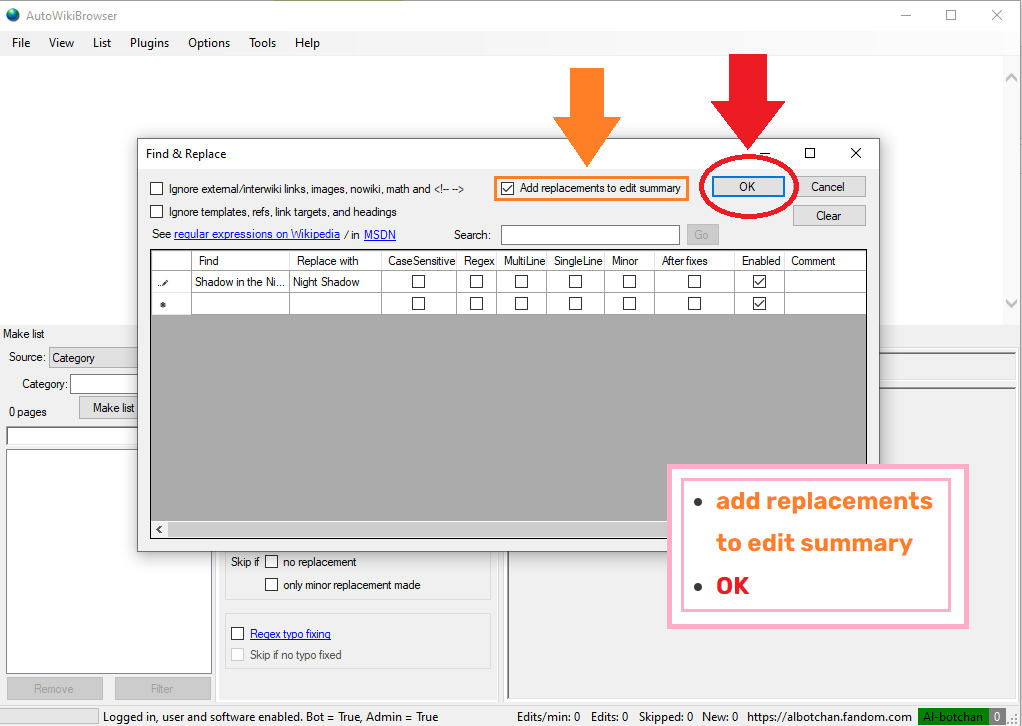Click the Comment column header
Image resolution: width=1022 pixels, height=726 pixels.
pos(825,261)
